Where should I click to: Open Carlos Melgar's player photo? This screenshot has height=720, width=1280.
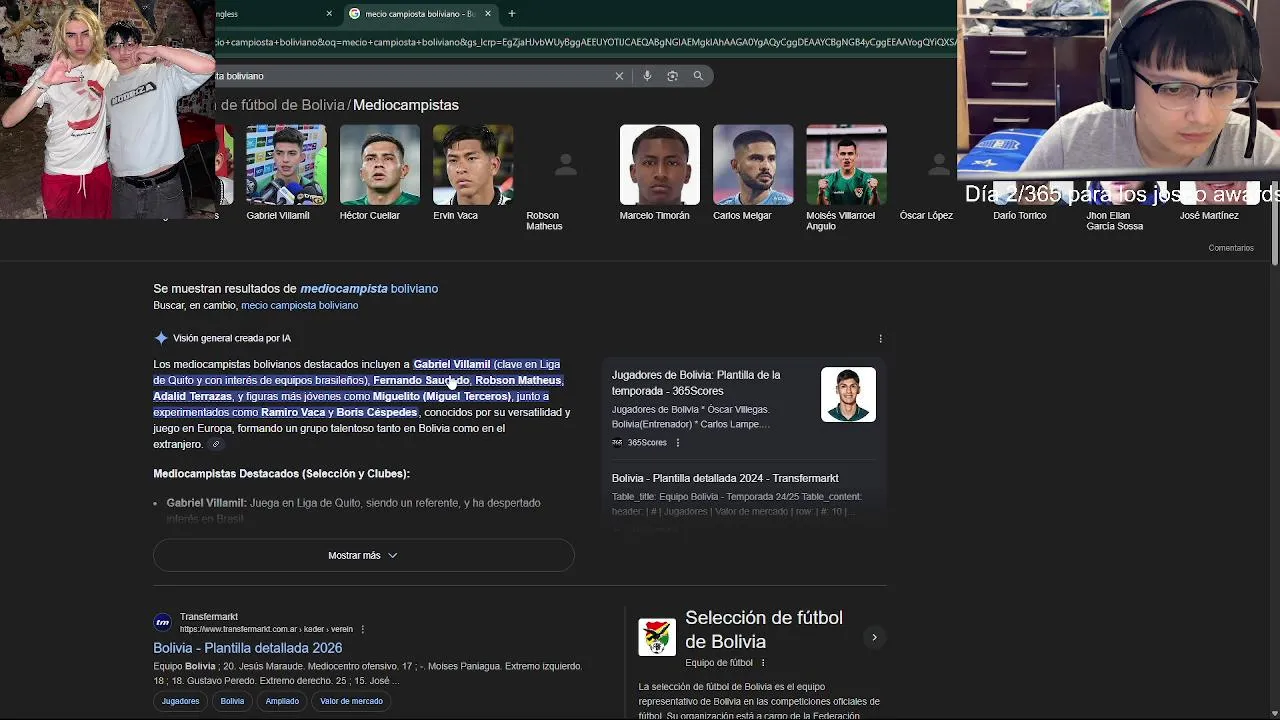click(753, 165)
